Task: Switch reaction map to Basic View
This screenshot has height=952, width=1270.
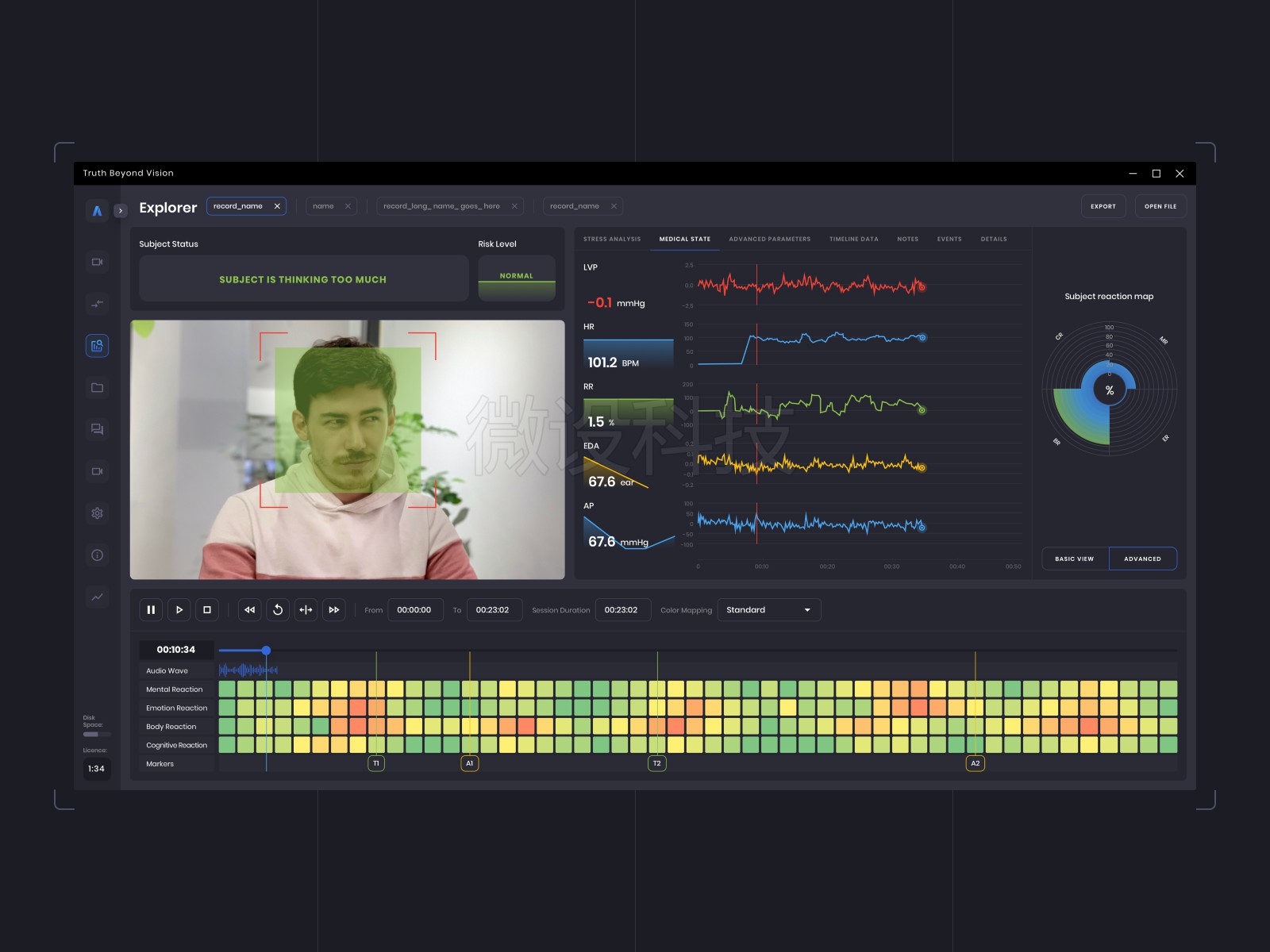Action: click(x=1075, y=559)
